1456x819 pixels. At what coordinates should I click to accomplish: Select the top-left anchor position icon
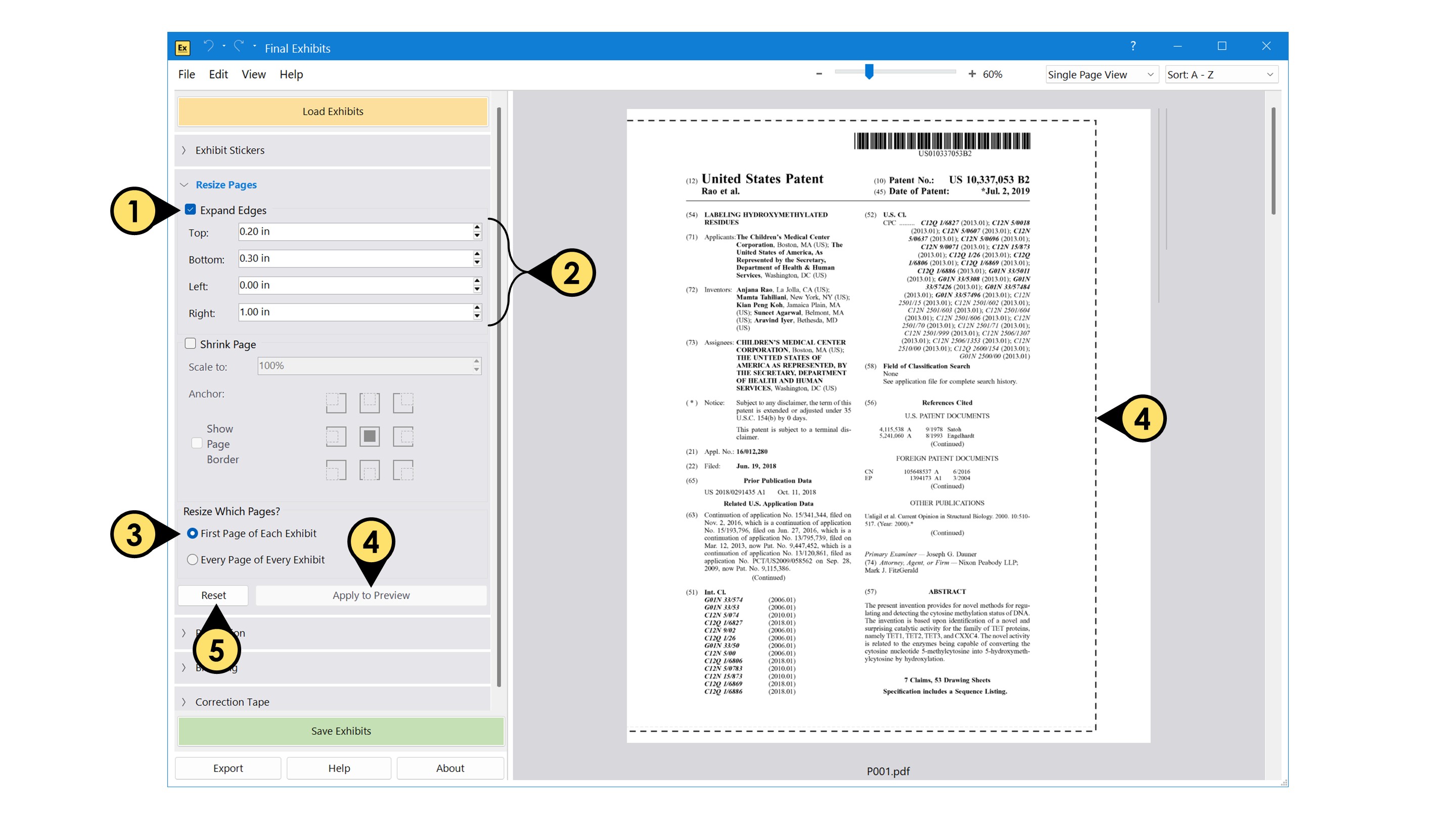[x=336, y=403]
